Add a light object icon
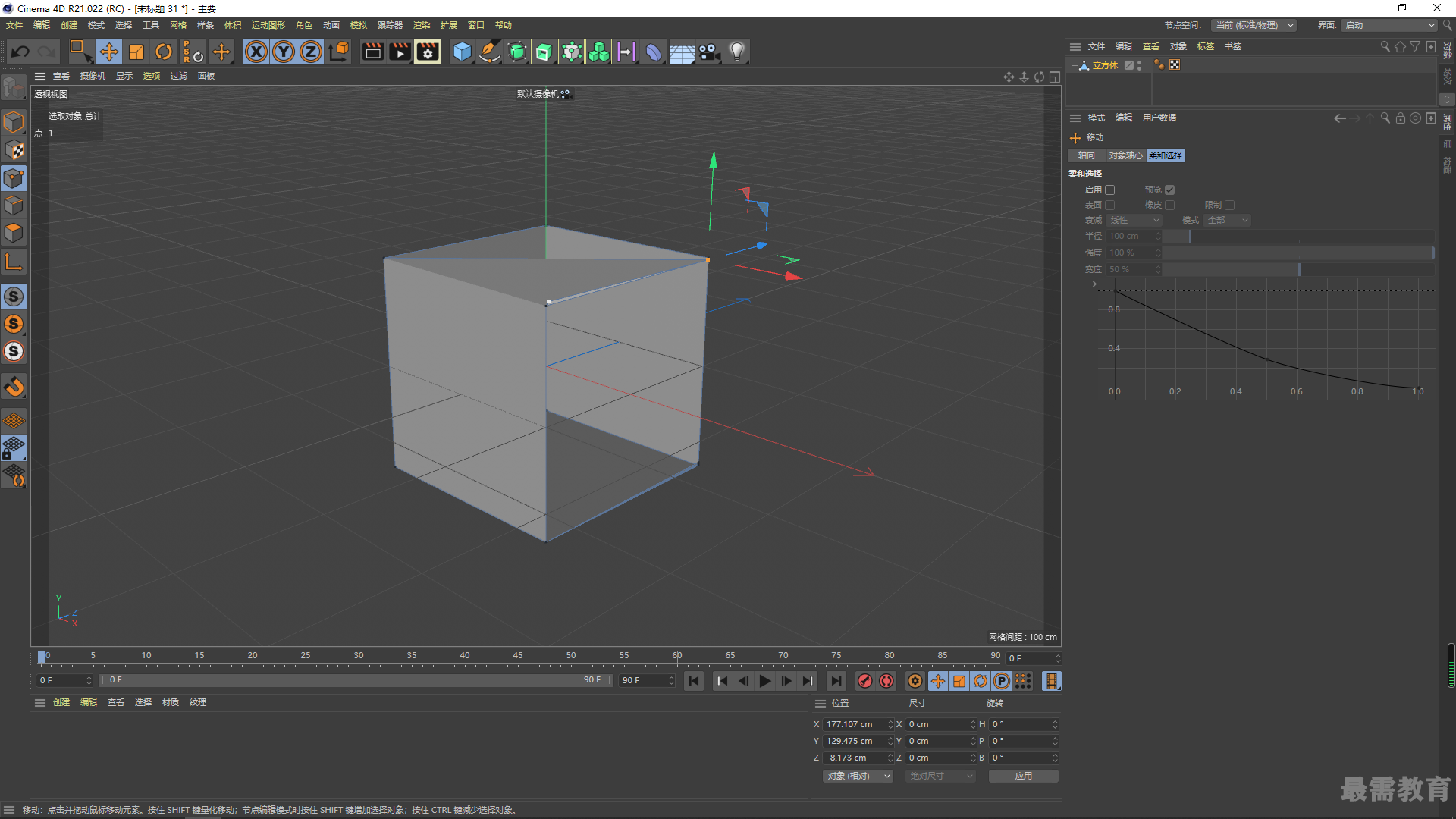Image resolution: width=1456 pixels, height=819 pixels. point(736,52)
